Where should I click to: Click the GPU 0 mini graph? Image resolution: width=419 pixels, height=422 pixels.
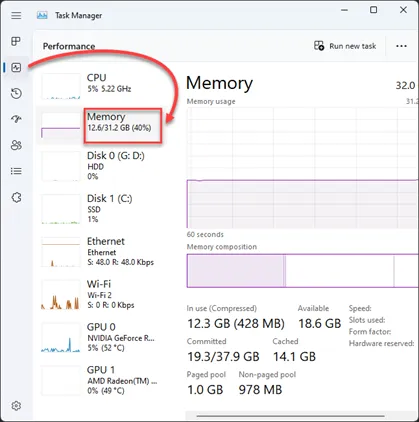pos(61,338)
